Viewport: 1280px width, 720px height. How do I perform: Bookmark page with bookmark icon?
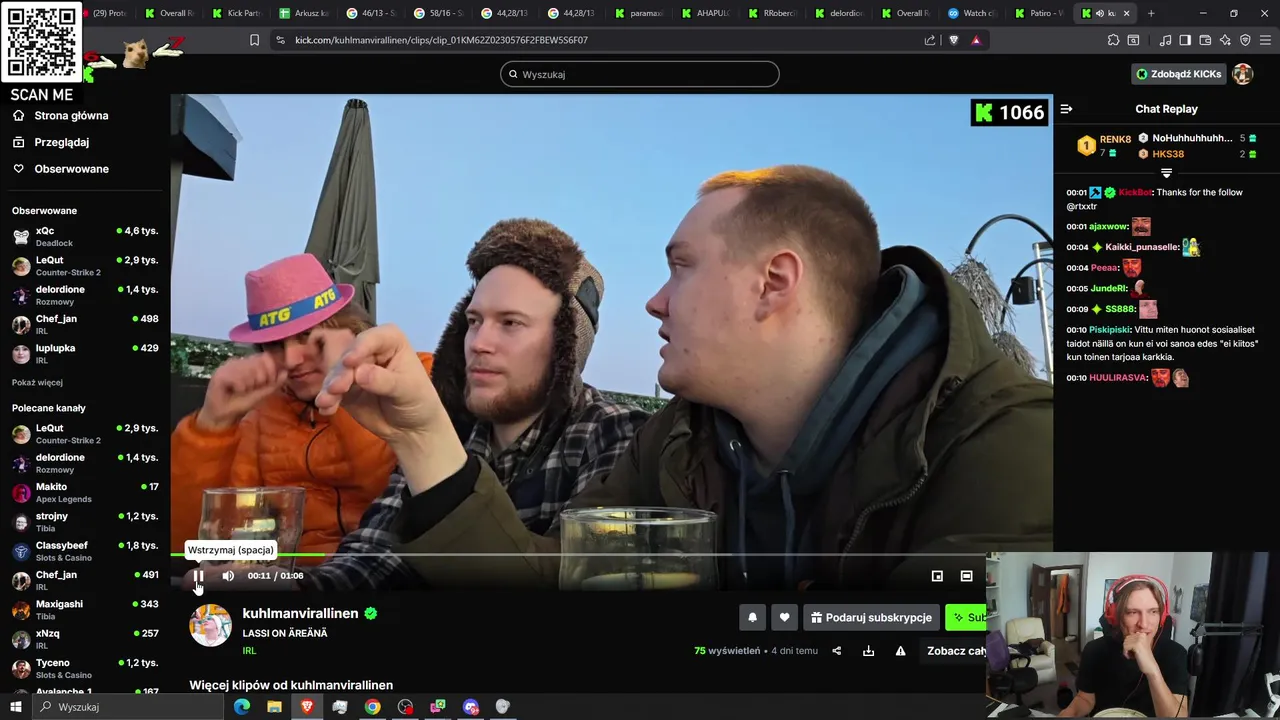[254, 40]
